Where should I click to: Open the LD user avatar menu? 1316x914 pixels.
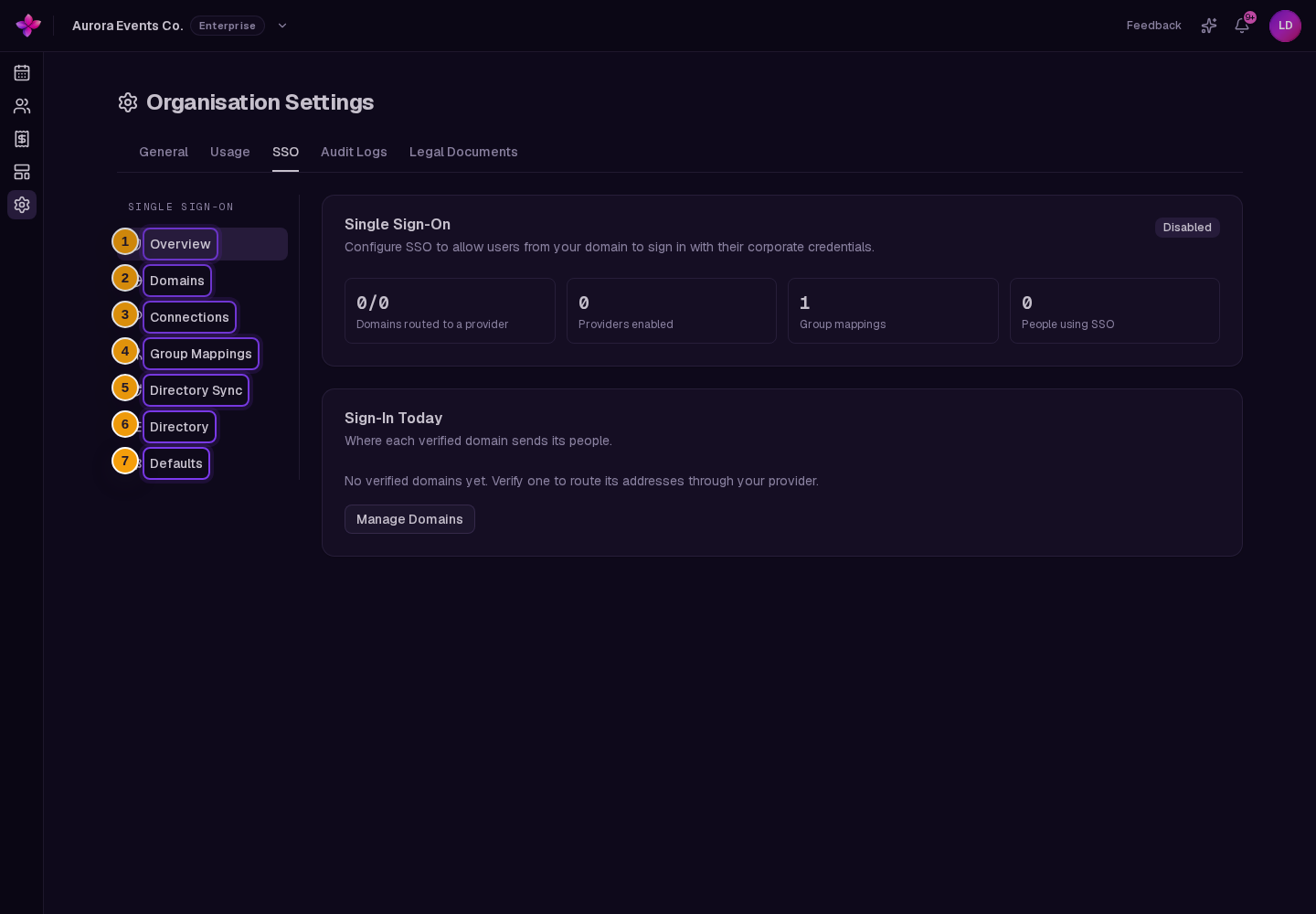click(1285, 26)
